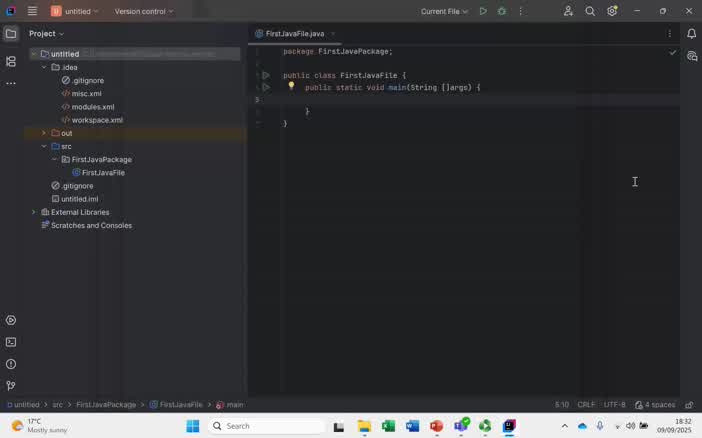Open editor tab options (three dots)
The width and height of the screenshot is (702, 438).
[669, 34]
